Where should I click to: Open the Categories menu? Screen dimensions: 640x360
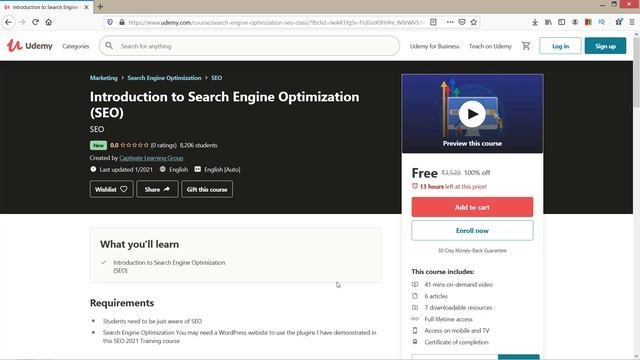[x=76, y=46]
